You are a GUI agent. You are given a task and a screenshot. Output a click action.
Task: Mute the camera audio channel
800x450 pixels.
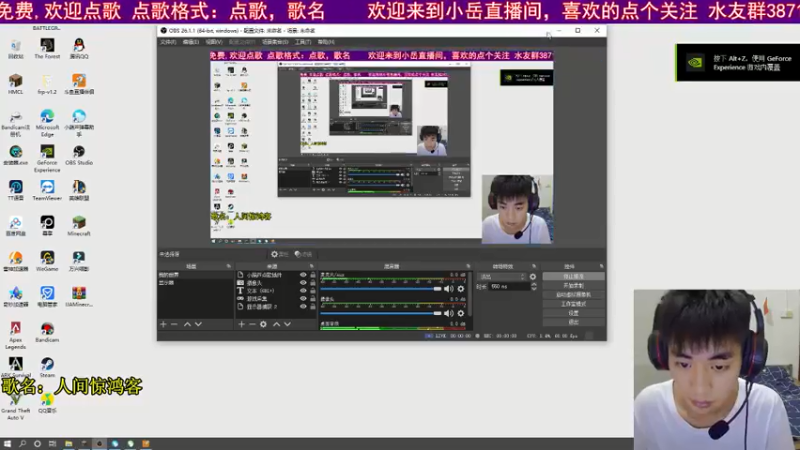coord(448,313)
